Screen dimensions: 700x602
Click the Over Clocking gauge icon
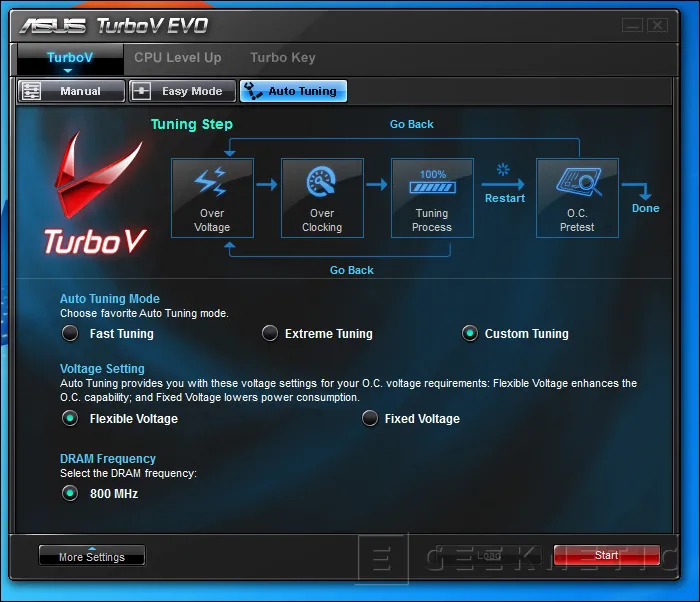tap(321, 181)
